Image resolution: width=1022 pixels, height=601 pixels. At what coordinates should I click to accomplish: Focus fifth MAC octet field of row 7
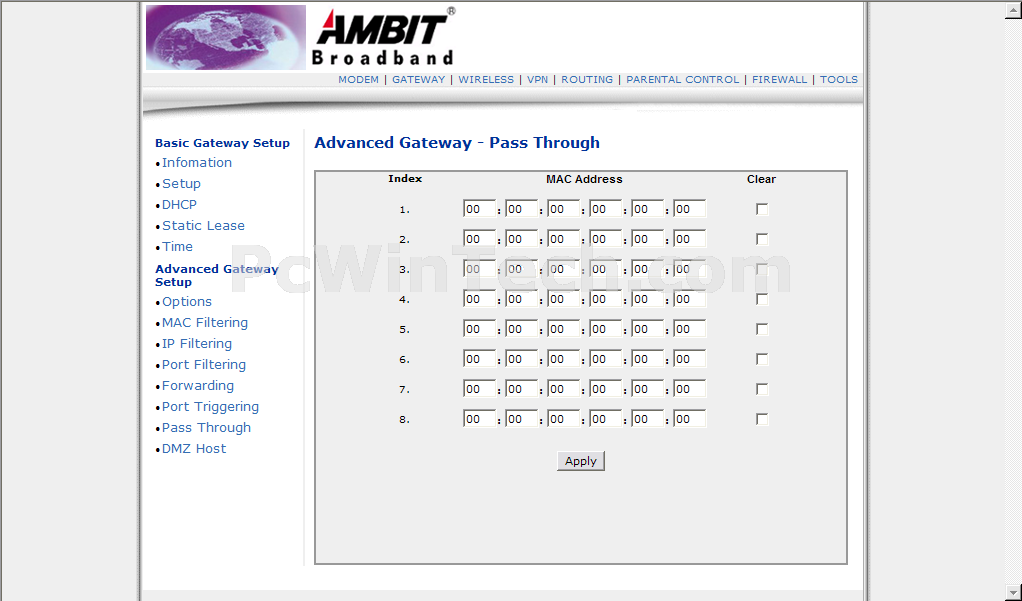pyautogui.click(x=647, y=389)
